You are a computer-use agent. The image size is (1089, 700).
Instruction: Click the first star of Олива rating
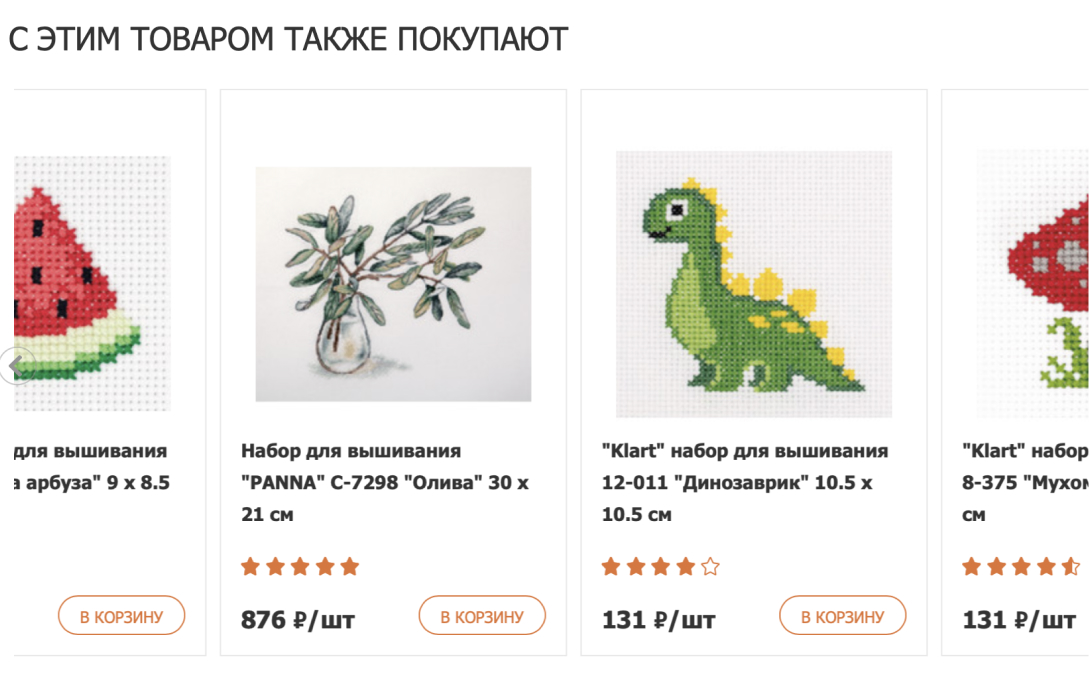point(251,567)
